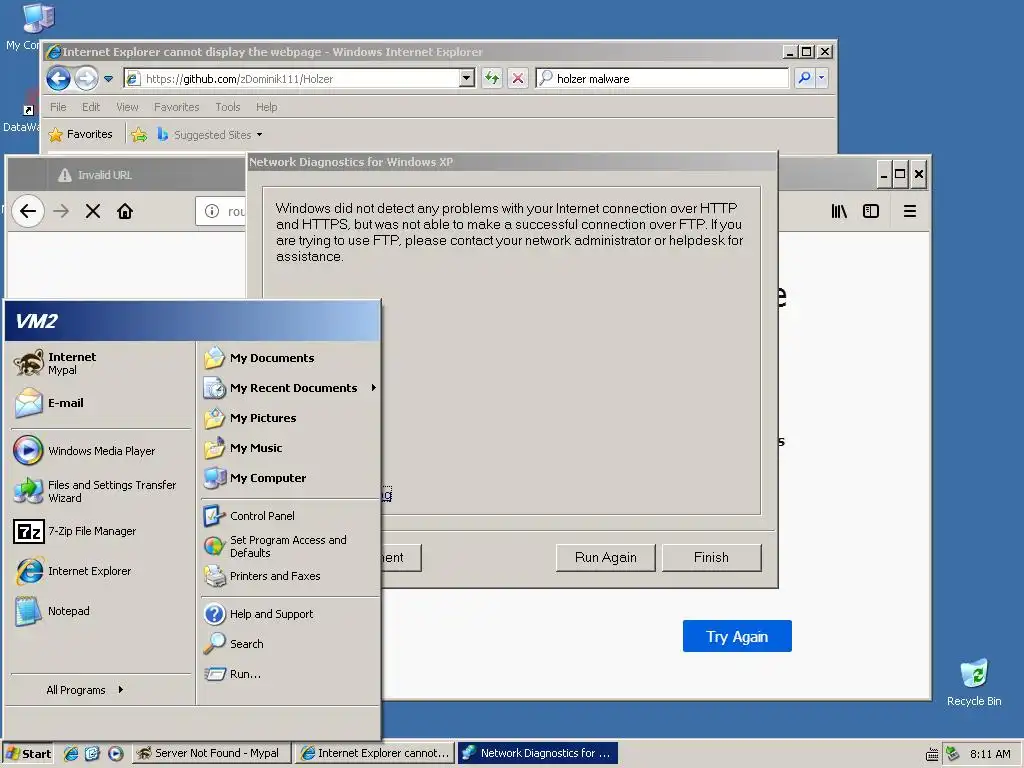Click keyboard tray icon
1024x768 pixels.
tap(932, 754)
